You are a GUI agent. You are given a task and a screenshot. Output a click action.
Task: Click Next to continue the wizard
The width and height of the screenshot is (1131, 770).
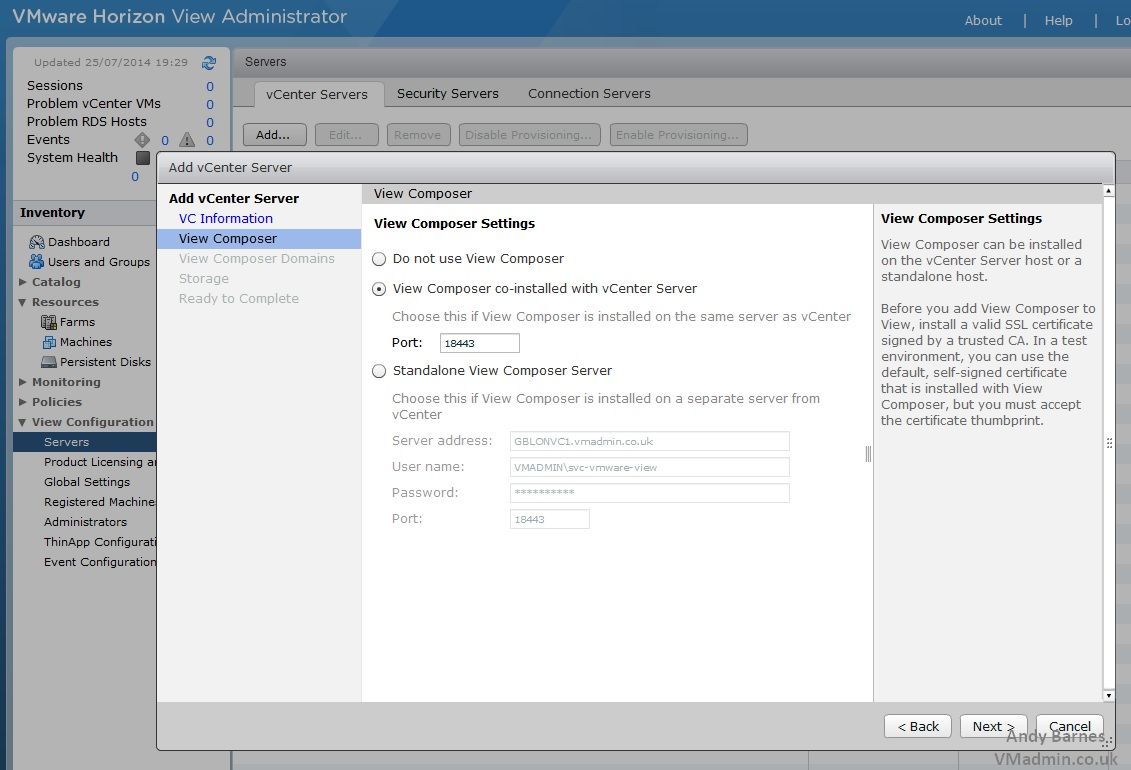[993, 726]
